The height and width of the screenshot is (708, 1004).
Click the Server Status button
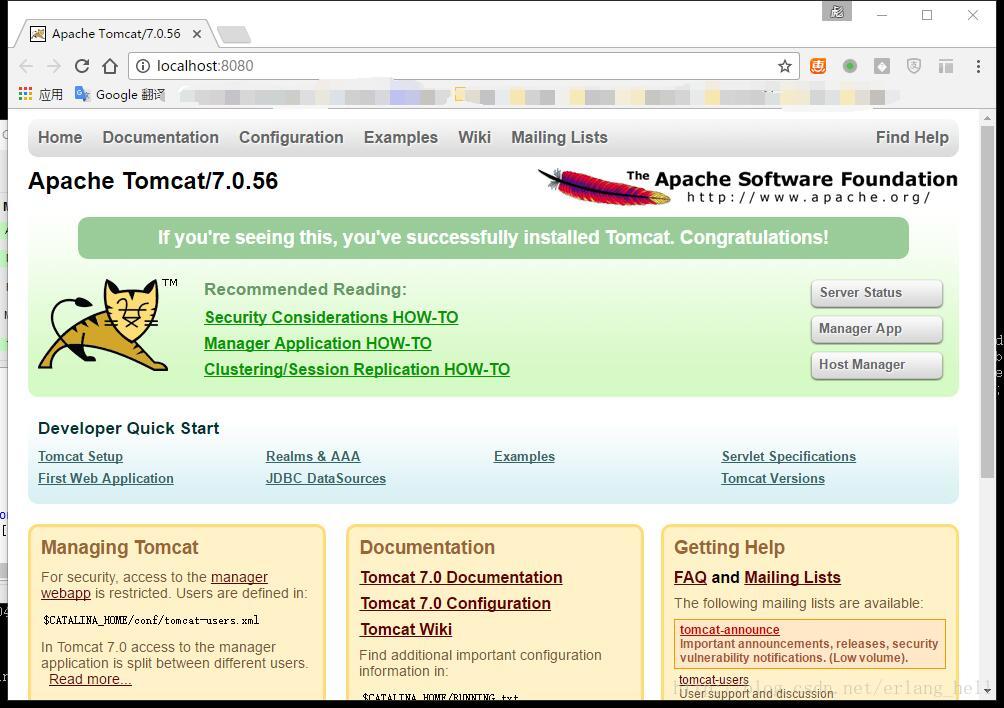point(877,293)
